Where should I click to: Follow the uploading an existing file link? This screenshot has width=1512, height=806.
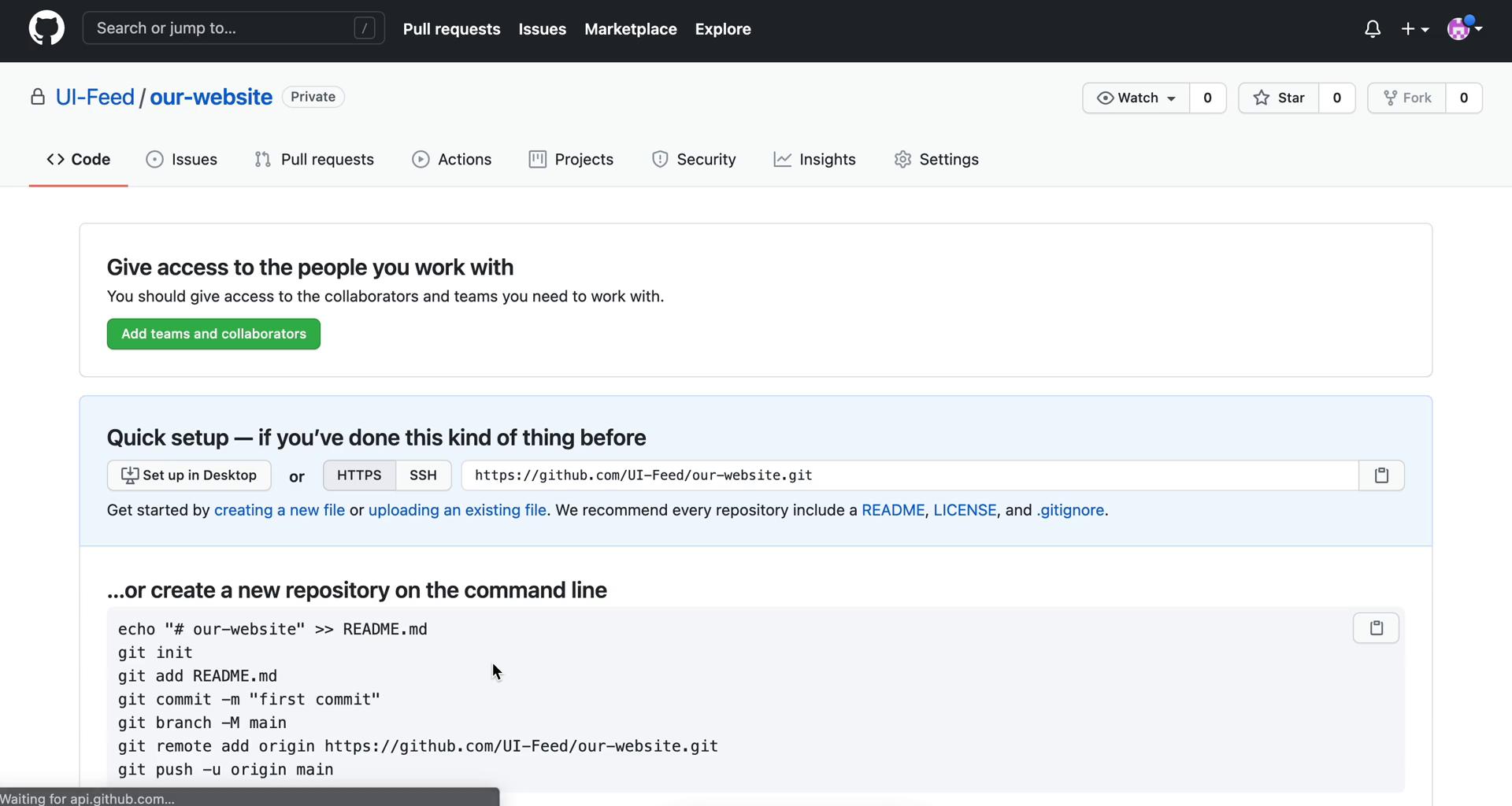(458, 510)
